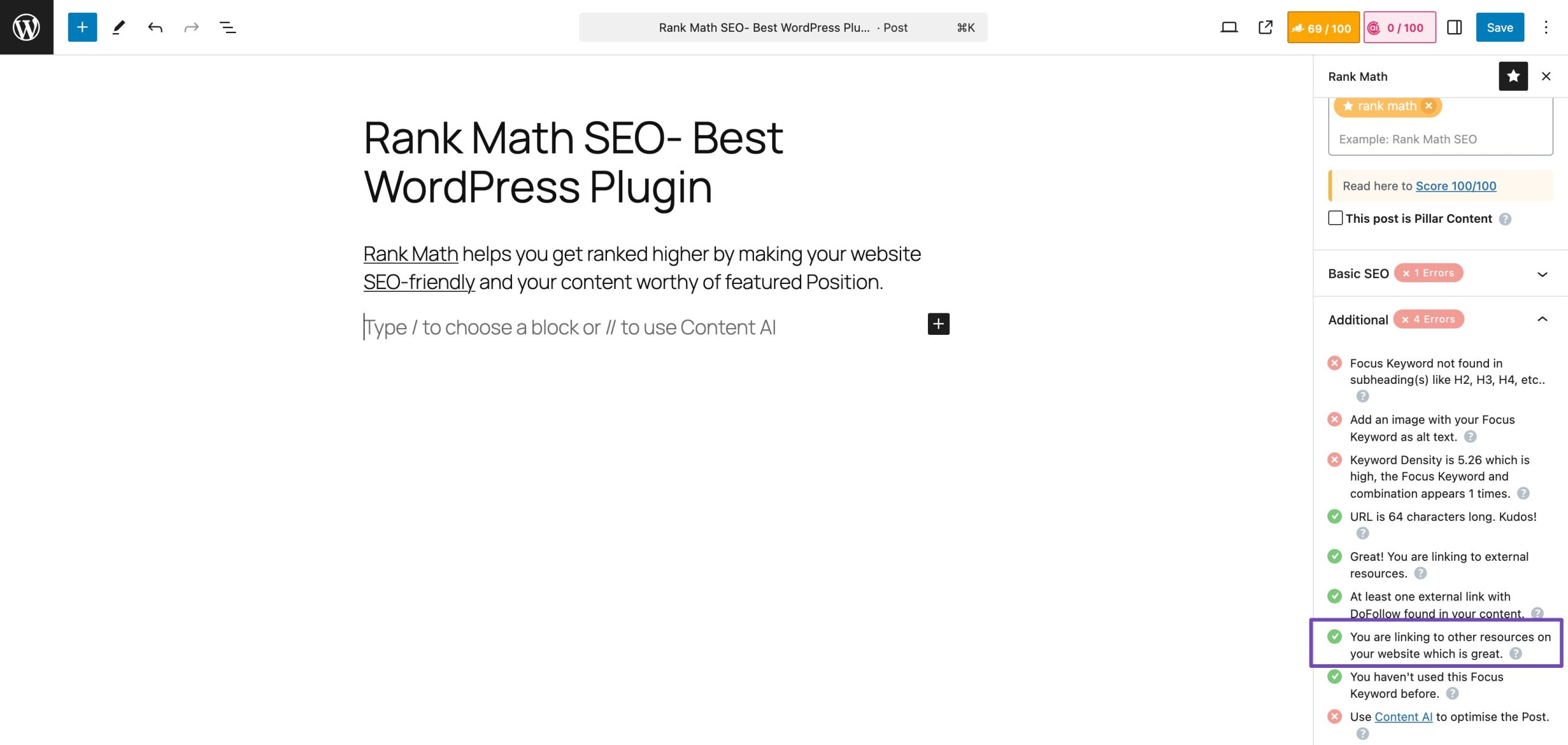This screenshot has width=1568, height=745.
Task: Expand the Basic SEO section
Action: click(1542, 274)
